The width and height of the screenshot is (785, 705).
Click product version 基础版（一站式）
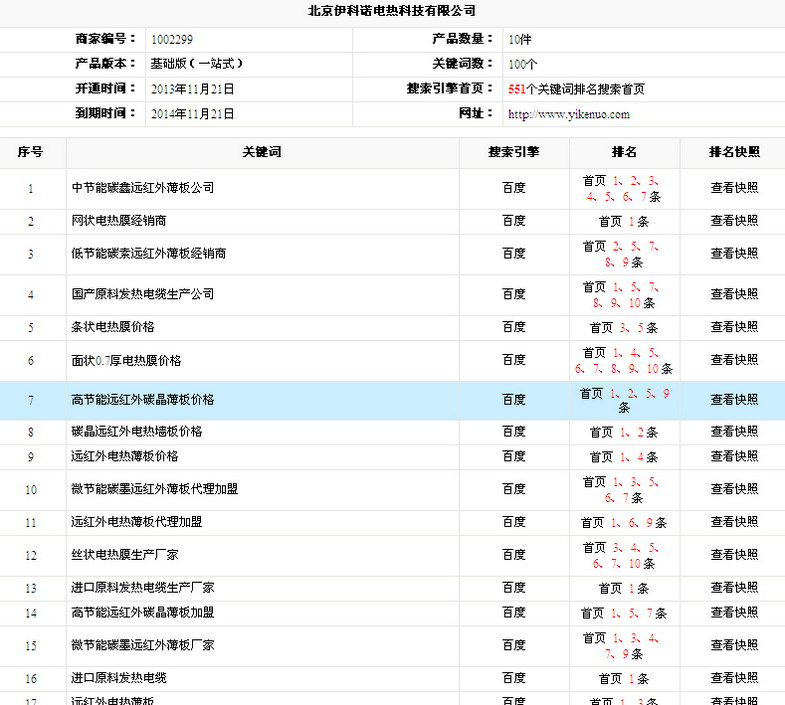click(197, 64)
